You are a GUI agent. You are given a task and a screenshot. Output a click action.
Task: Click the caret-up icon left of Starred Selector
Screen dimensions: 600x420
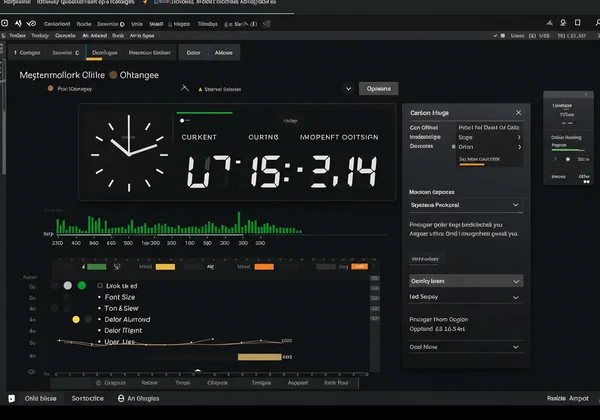coord(185,88)
